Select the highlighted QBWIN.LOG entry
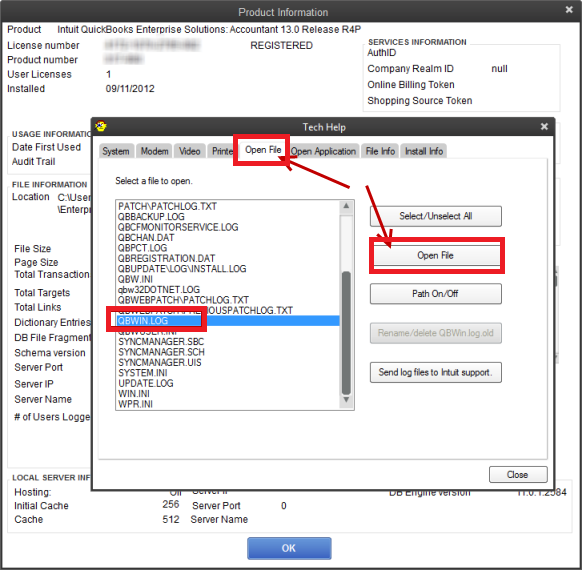Viewport: 582px width, 570px height. 228,321
